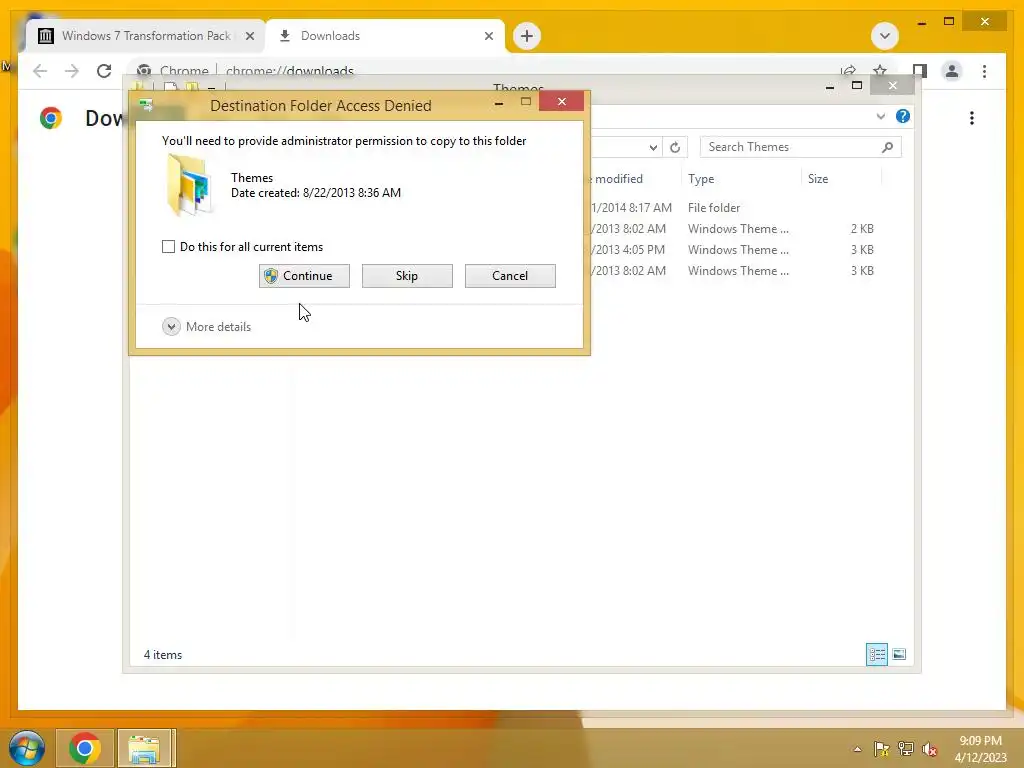
Task: Open address bar history dropdown in Explorer
Action: [652, 147]
